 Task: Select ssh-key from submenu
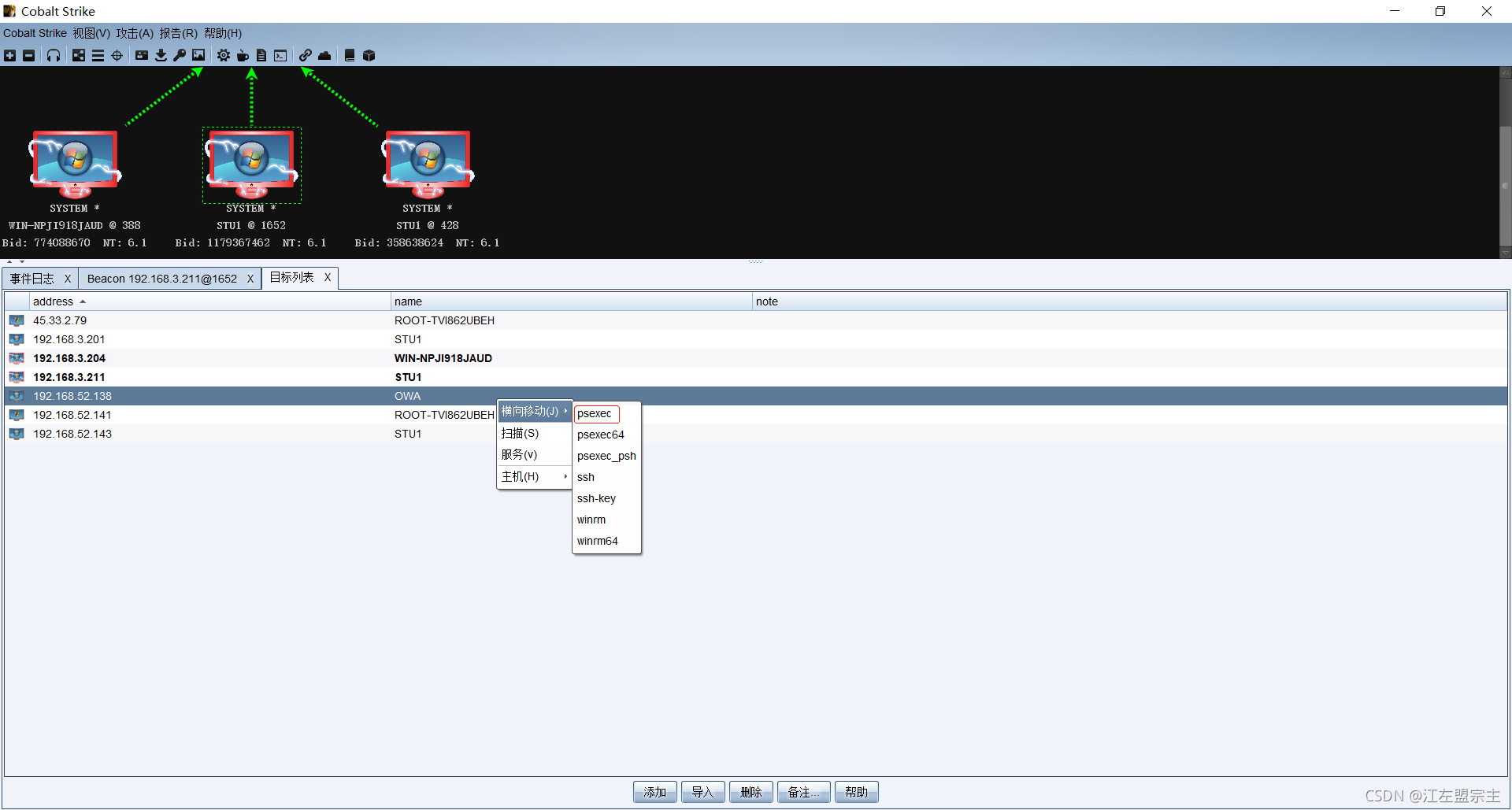[606, 498]
